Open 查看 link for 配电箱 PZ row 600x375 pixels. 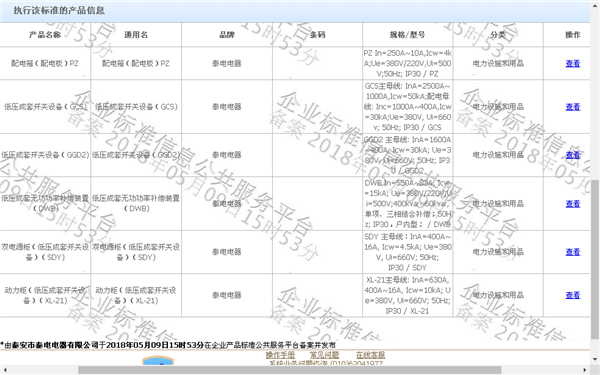572,64
